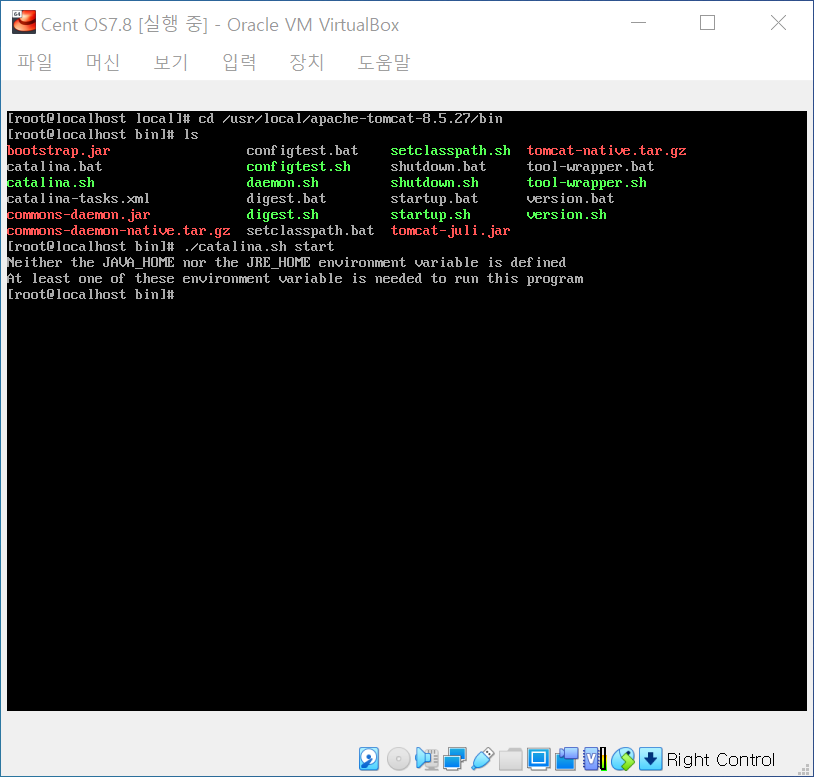Image resolution: width=814 pixels, height=777 pixels.
Task: Click the hard disk activity status icon
Action: coord(369,759)
